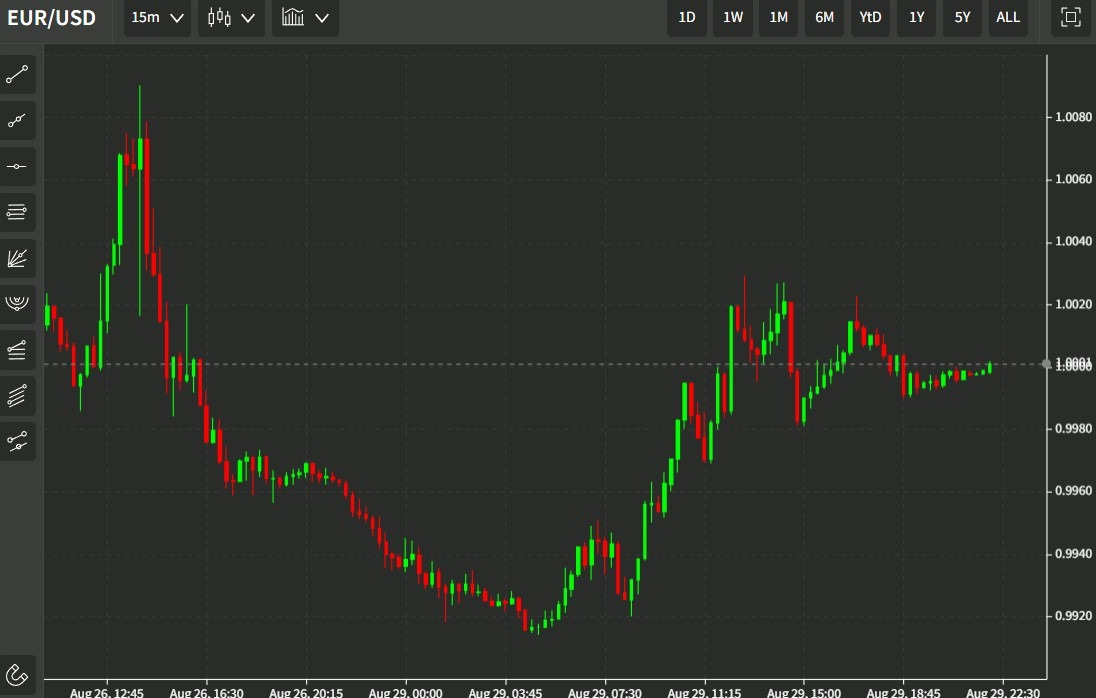The width and height of the screenshot is (1096, 698).
Task: Switch range to YtD
Action: point(870,17)
